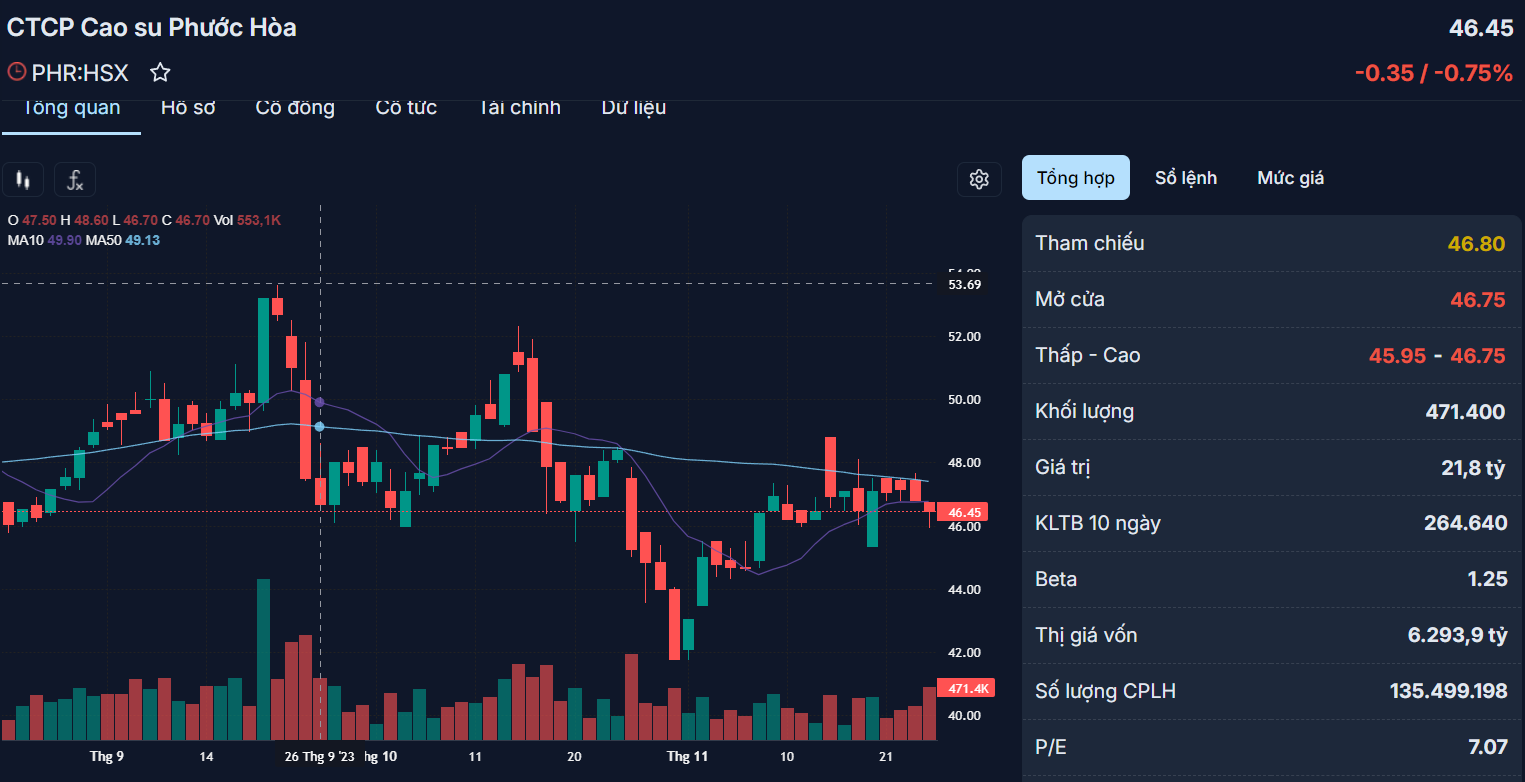Image resolution: width=1525 pixels, height=782 pixels.
Task: Click the PHR:HSX ticker label
Action: coord(80,73)
